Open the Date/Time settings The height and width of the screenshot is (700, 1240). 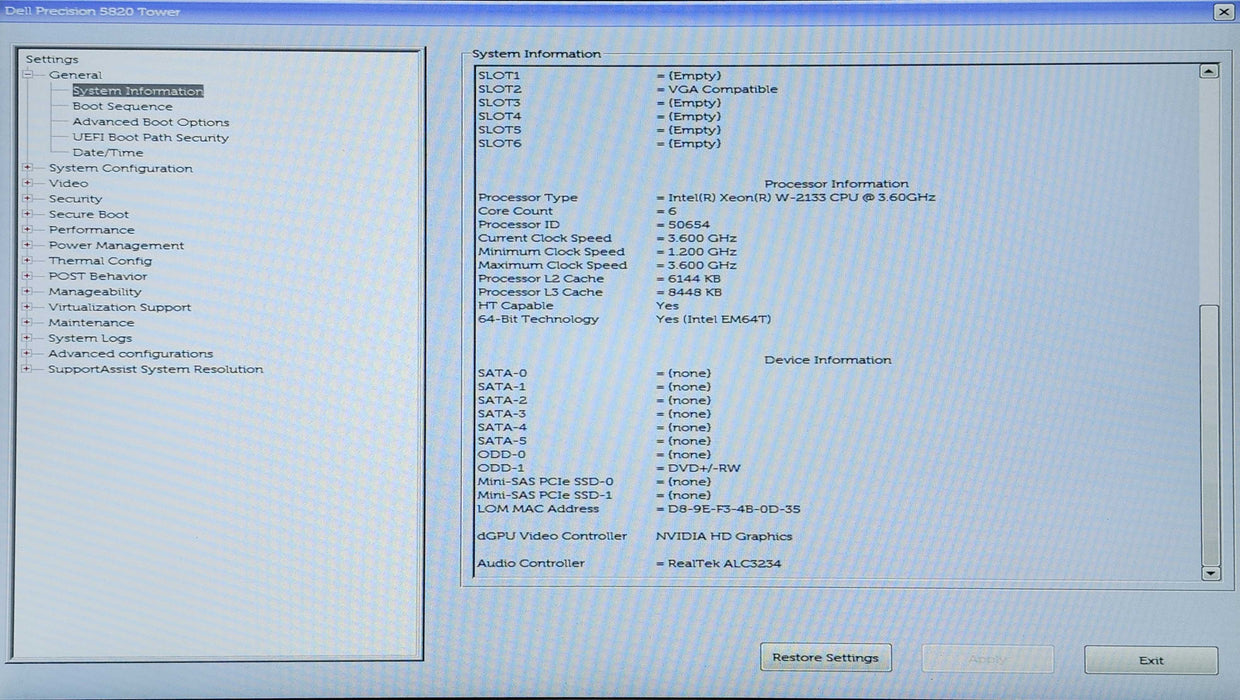pos(108,153)
